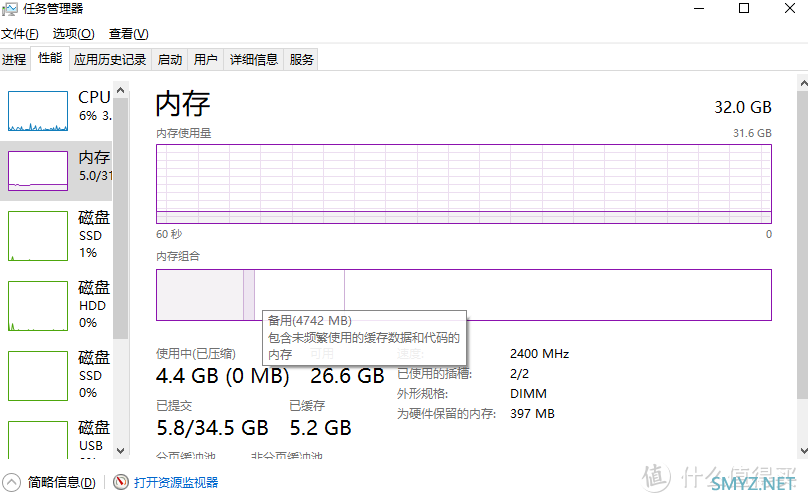Click the in-use segment of 内存组合 bar

200,295
